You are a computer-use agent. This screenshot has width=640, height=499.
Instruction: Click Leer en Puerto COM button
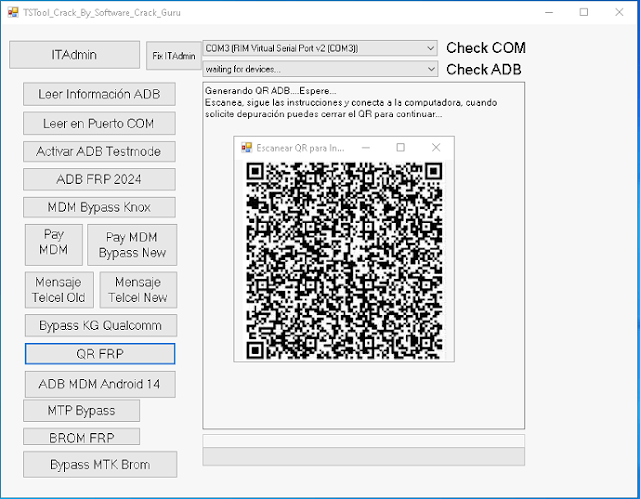tap(99, 123)
